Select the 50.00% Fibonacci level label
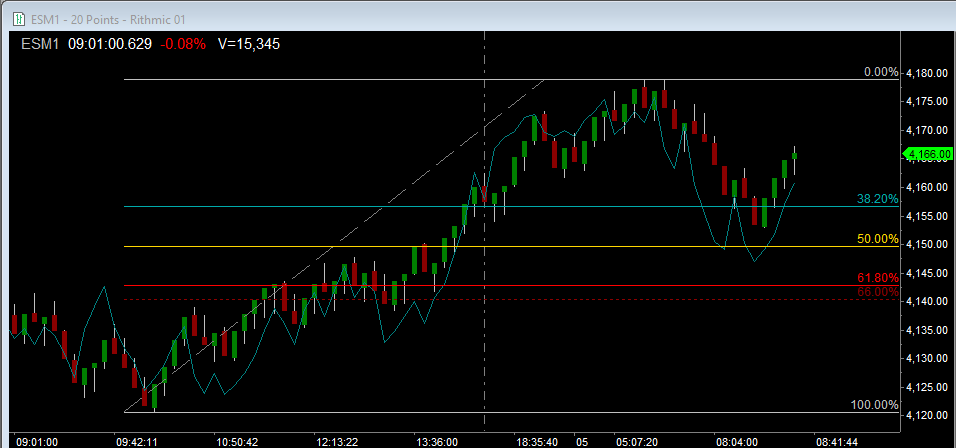 877,239
